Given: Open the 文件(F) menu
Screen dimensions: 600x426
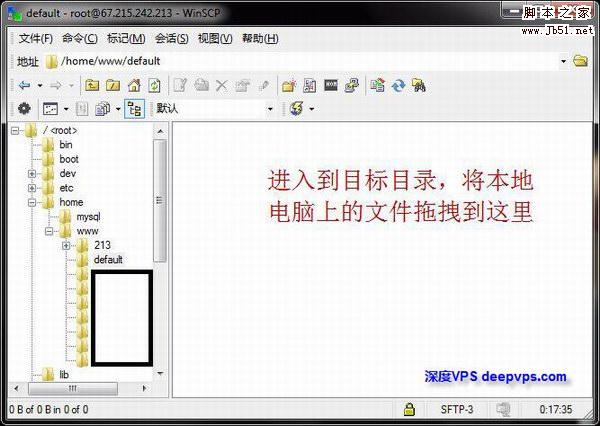Looking at the screenshot, I should (x=36, y=38).
